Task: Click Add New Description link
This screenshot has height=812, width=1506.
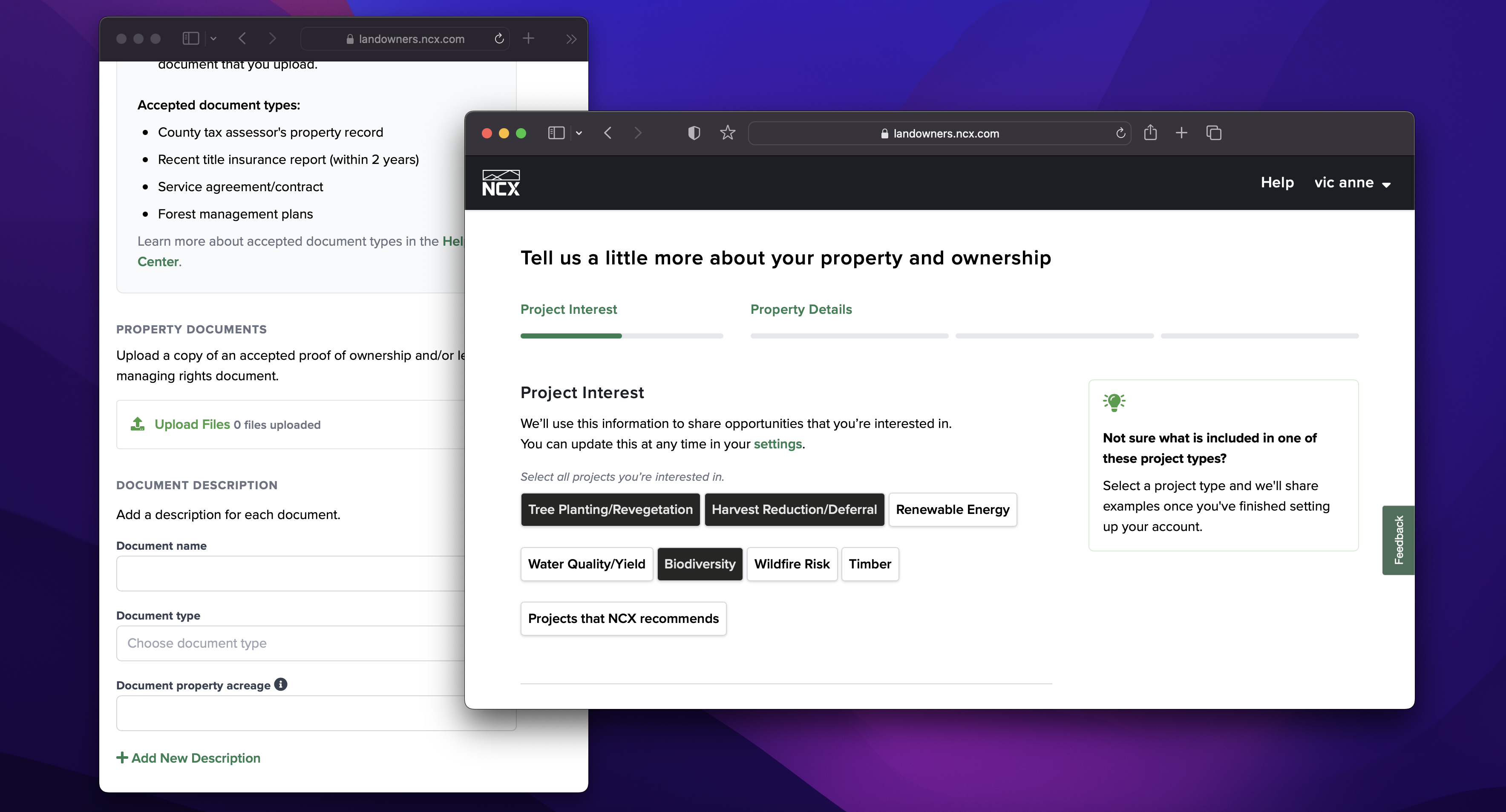Action: pyautogui.click(x=188, y=758)
